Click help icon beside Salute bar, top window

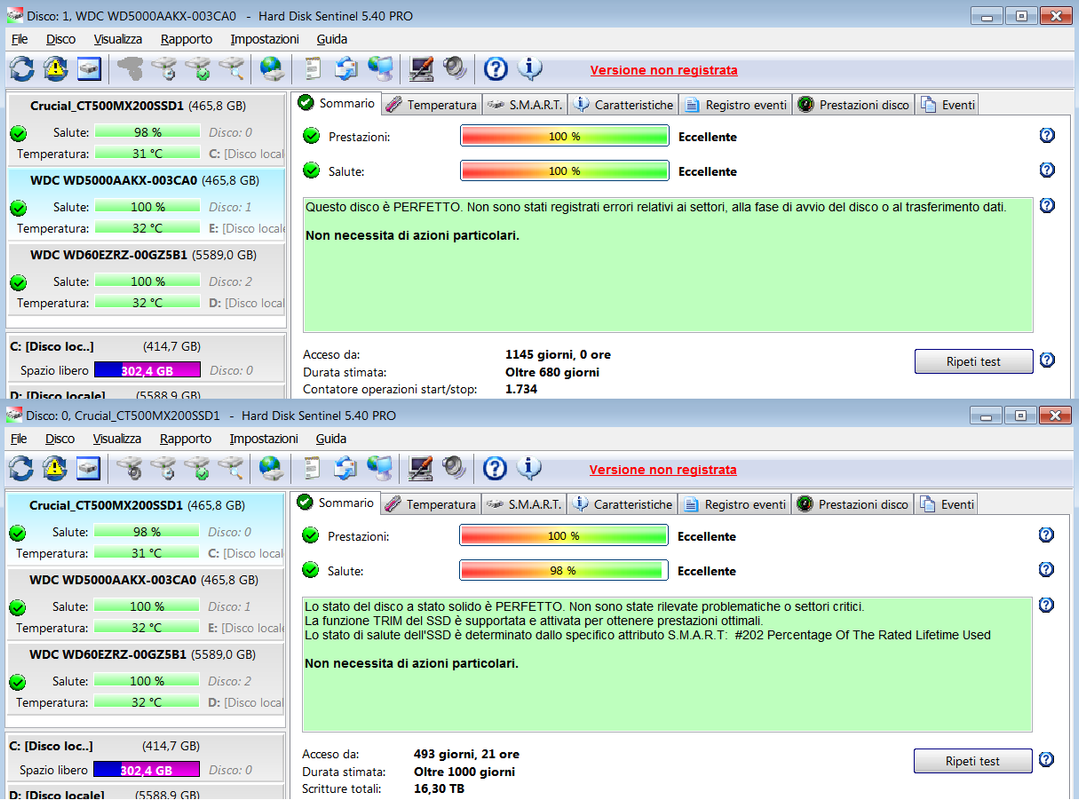tap(1047, 170)
